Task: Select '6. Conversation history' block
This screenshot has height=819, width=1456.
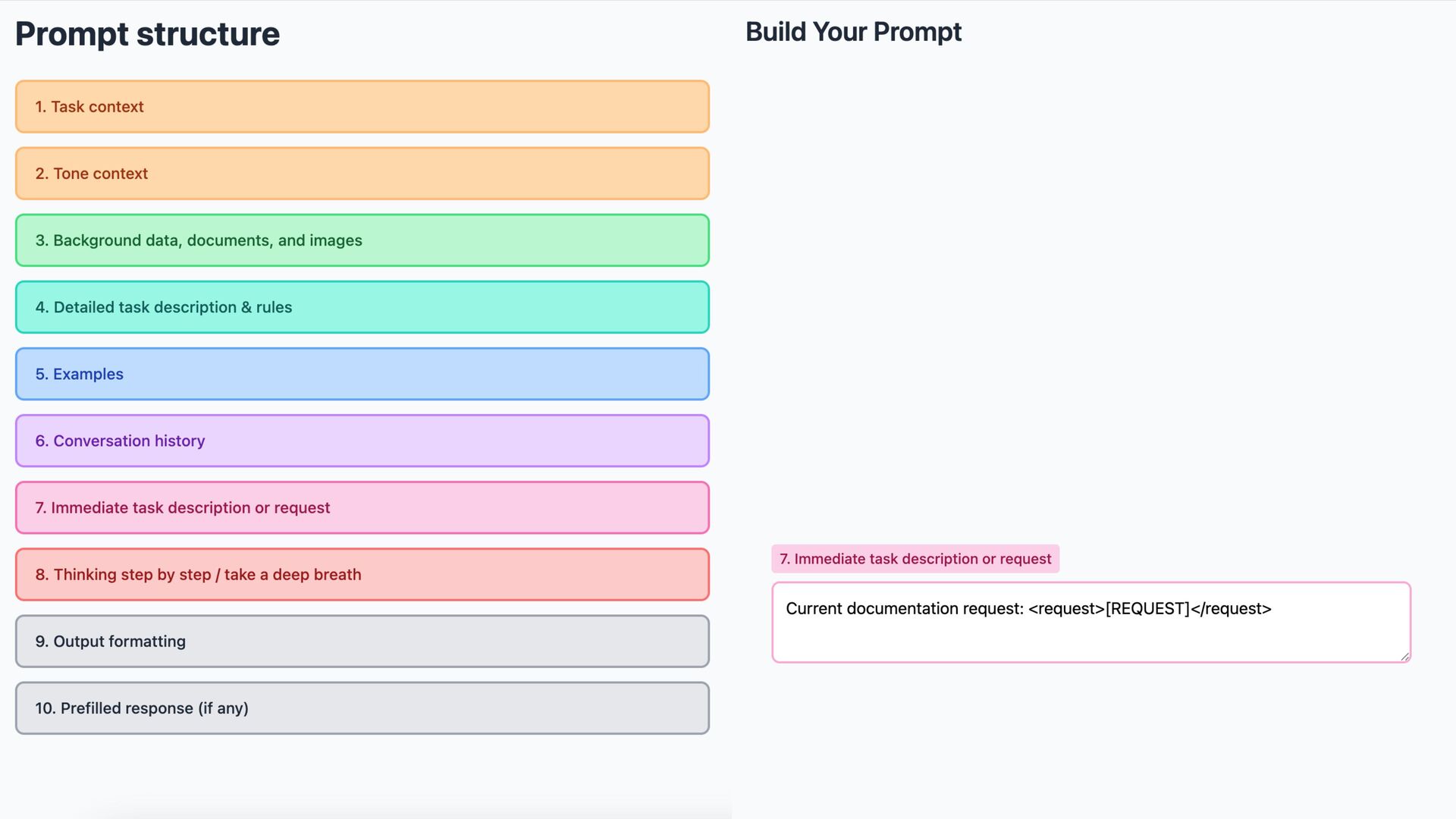Action: [x=362, y=441]
